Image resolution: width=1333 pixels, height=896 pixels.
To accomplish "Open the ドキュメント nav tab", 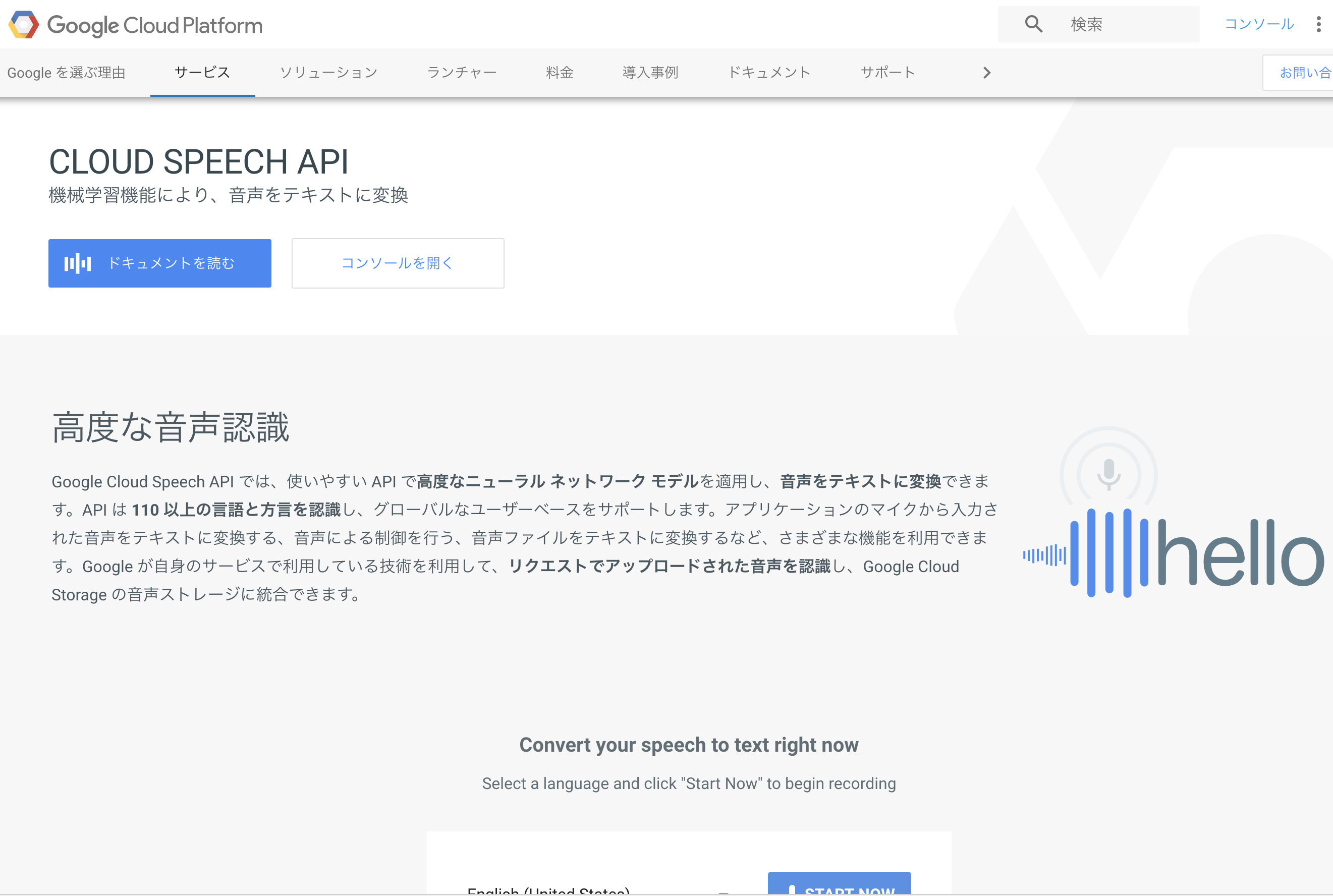I will coord(769,73).
